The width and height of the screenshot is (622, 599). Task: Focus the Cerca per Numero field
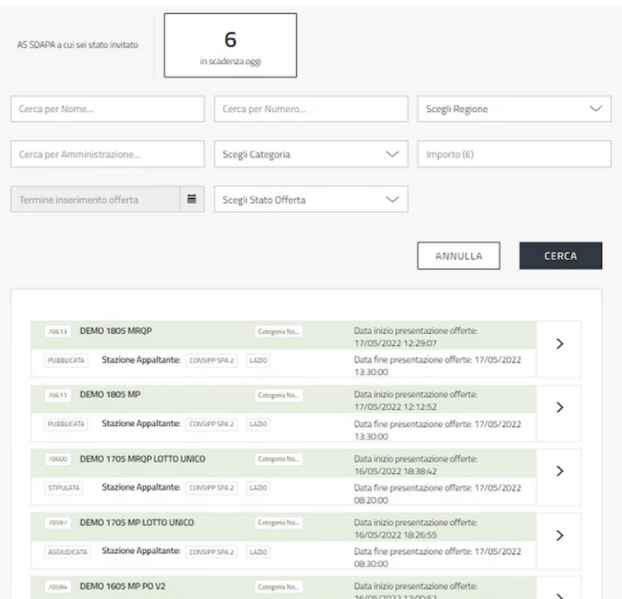pyautogui.click(x=311, y=109)
